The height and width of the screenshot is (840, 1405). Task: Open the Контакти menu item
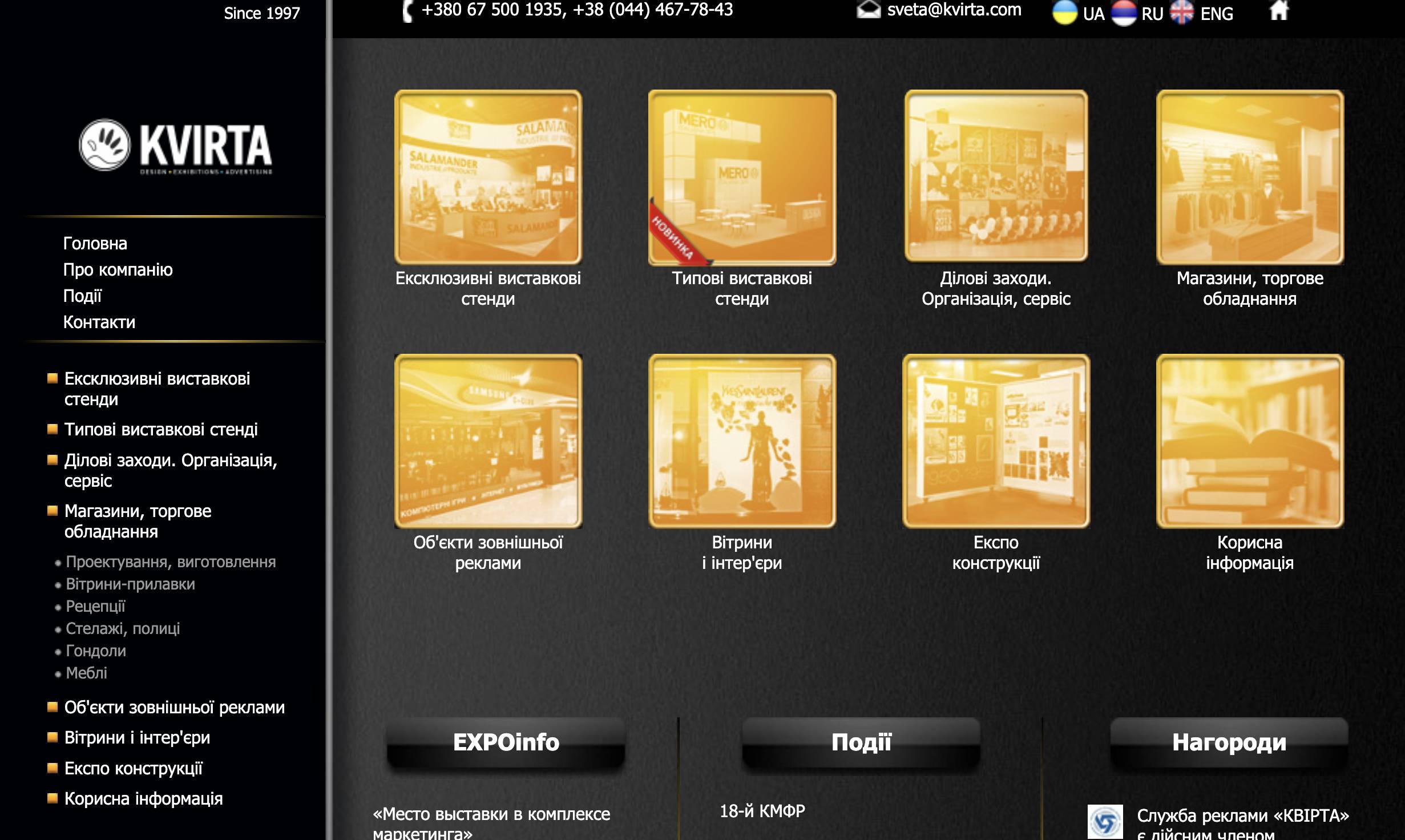tap(99, 322)
